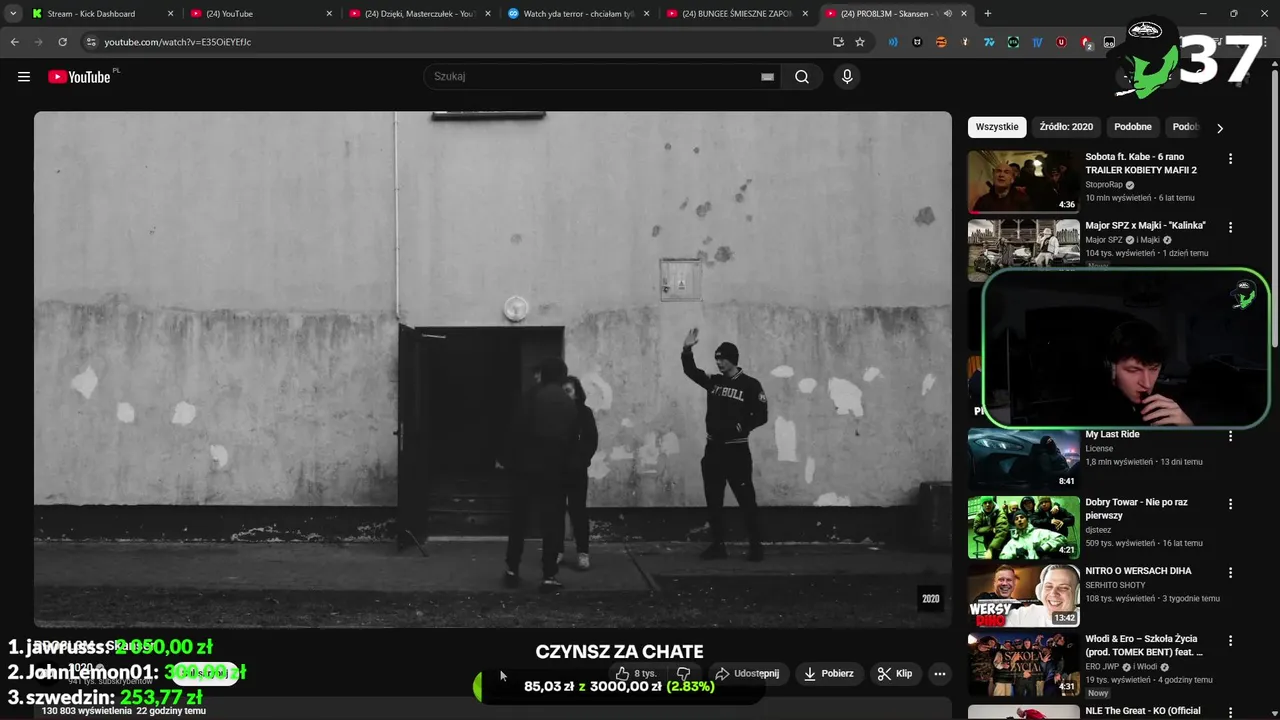Open options menu for Włodi & Ero video

pos(1231,640)
